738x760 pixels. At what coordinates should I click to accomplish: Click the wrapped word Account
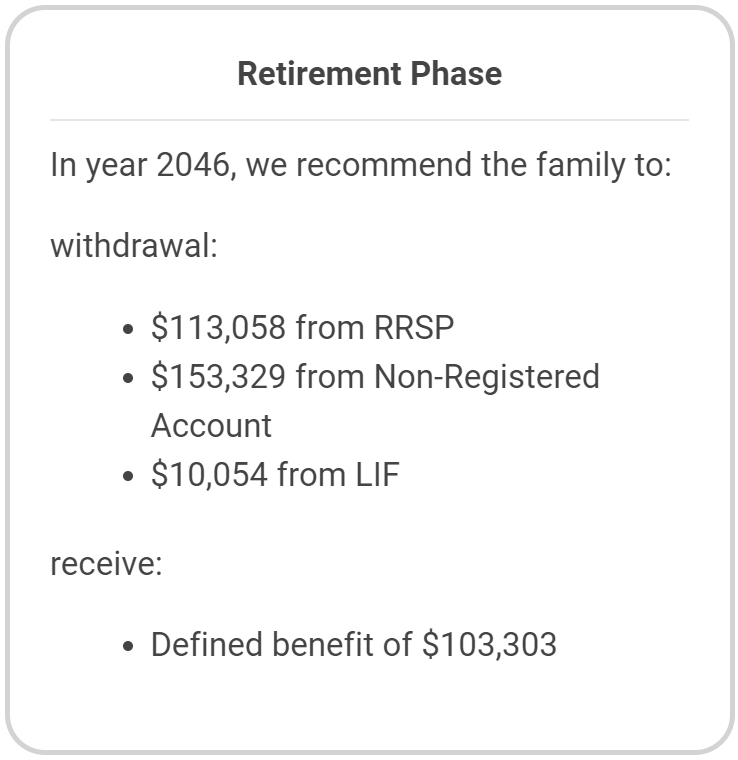211,426
